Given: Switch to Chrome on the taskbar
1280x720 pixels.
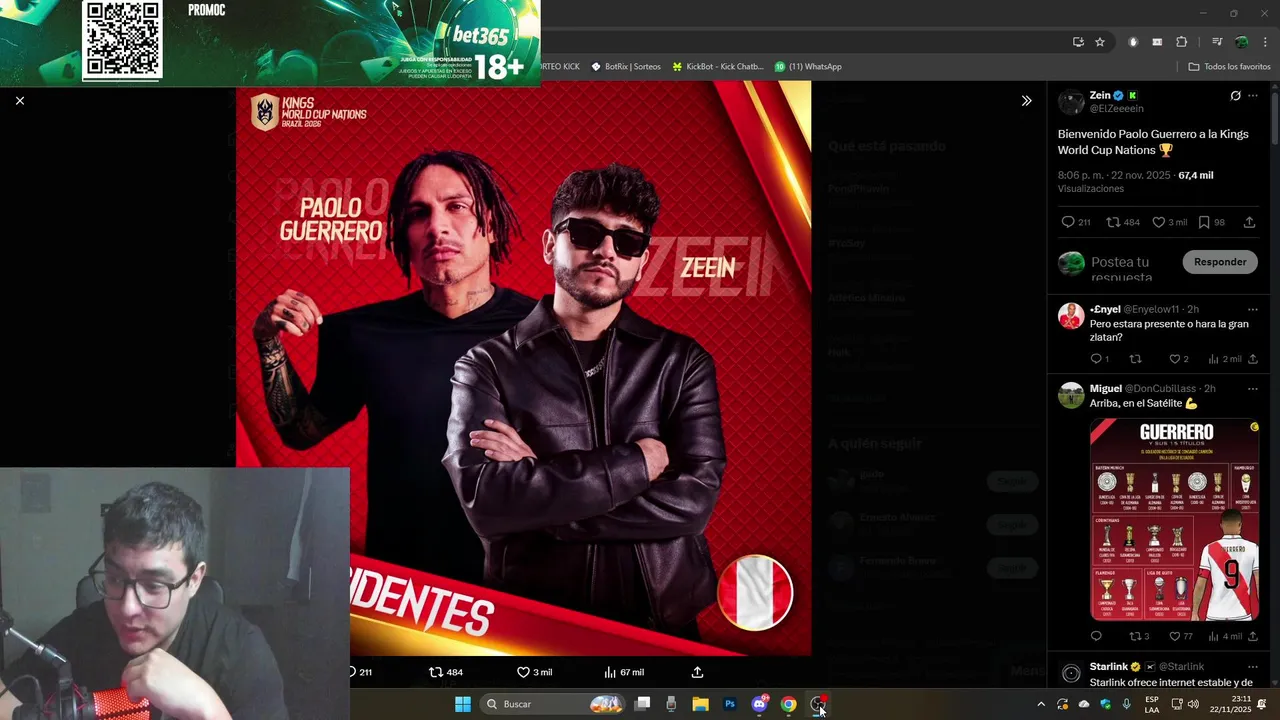Looking at the screenshot, I should [x=788, y=704].
